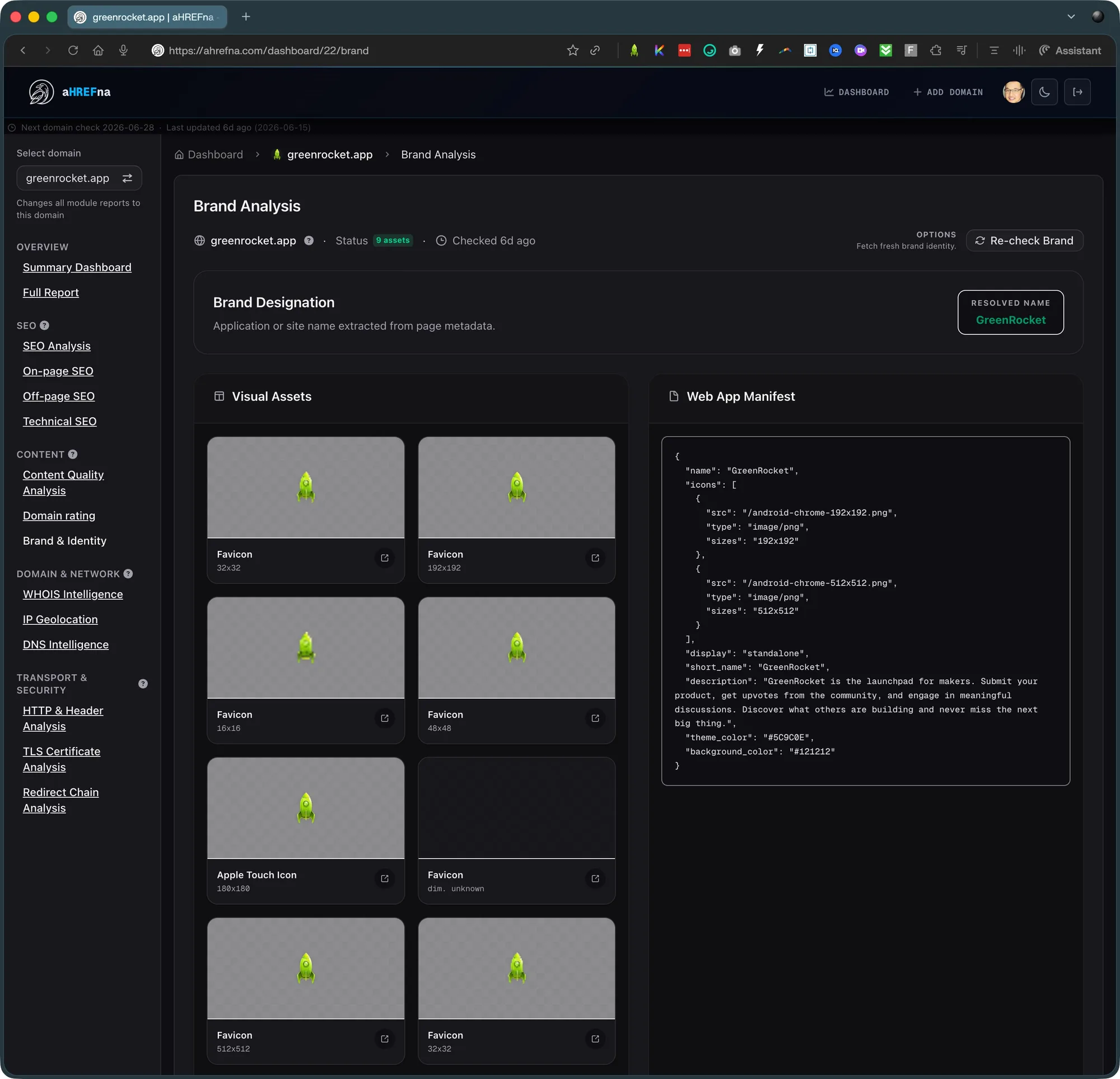Open the domain selector greenrocket.app
Image resolution: width=1120 pixels, height=1079 pixels.
click(x=79, y=178)
